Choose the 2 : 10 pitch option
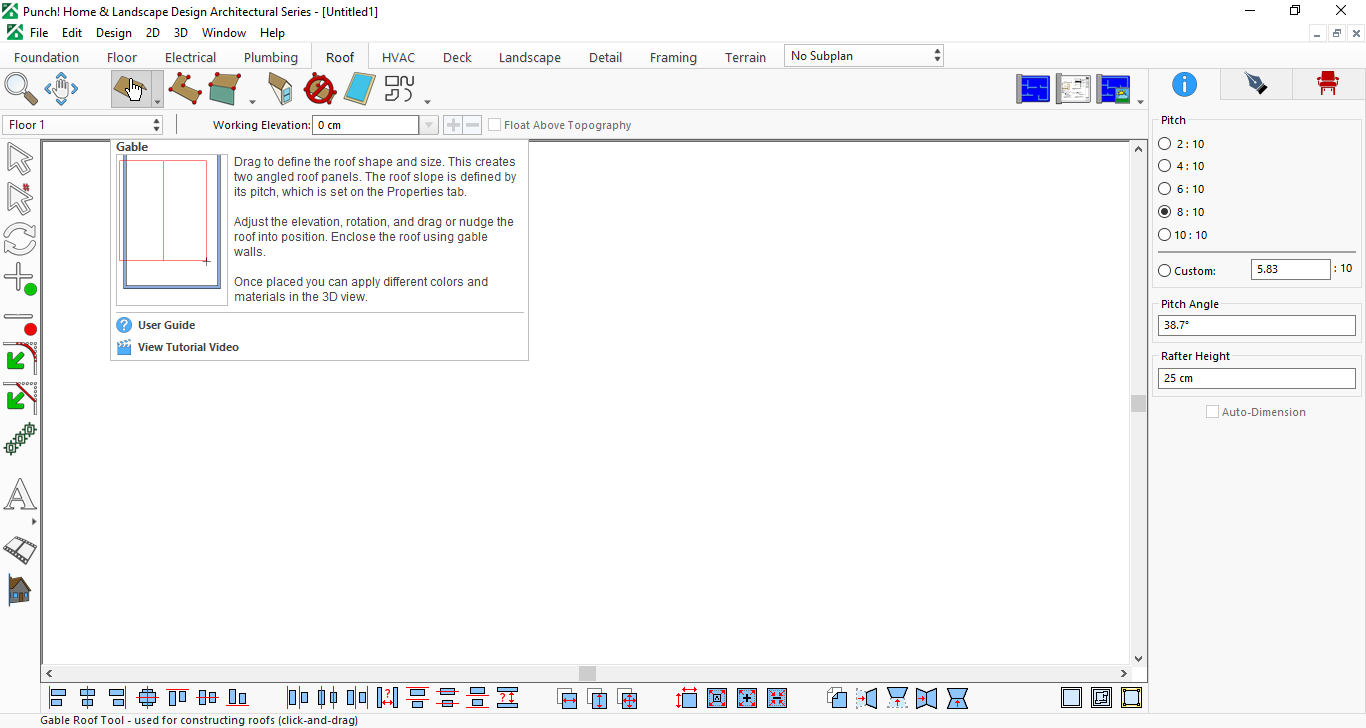Viewport: 1366px width, 728px height. pyautogui.click(x=1181, y=144)
